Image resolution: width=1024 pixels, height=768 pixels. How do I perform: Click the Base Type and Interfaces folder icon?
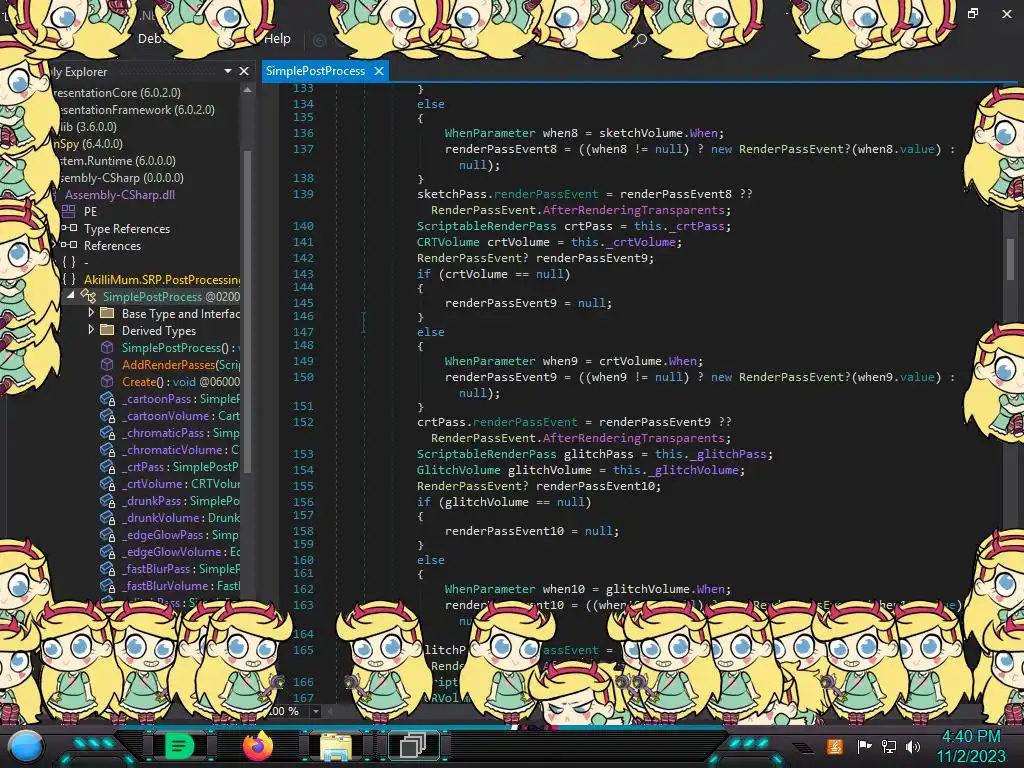(x=107, y=313)
